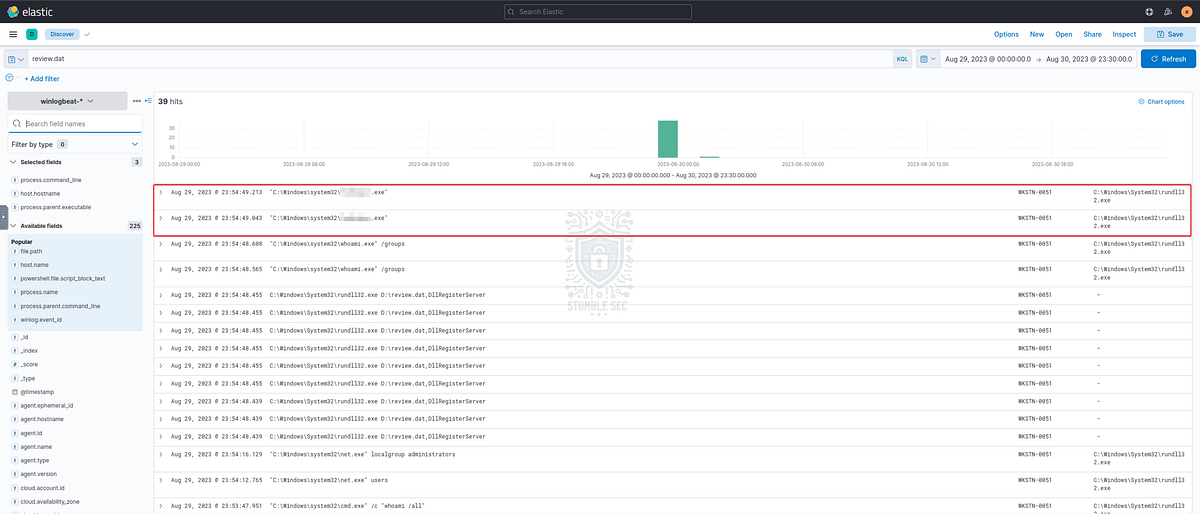Expand the net.exe localgroup administrators row

(160, 454)
